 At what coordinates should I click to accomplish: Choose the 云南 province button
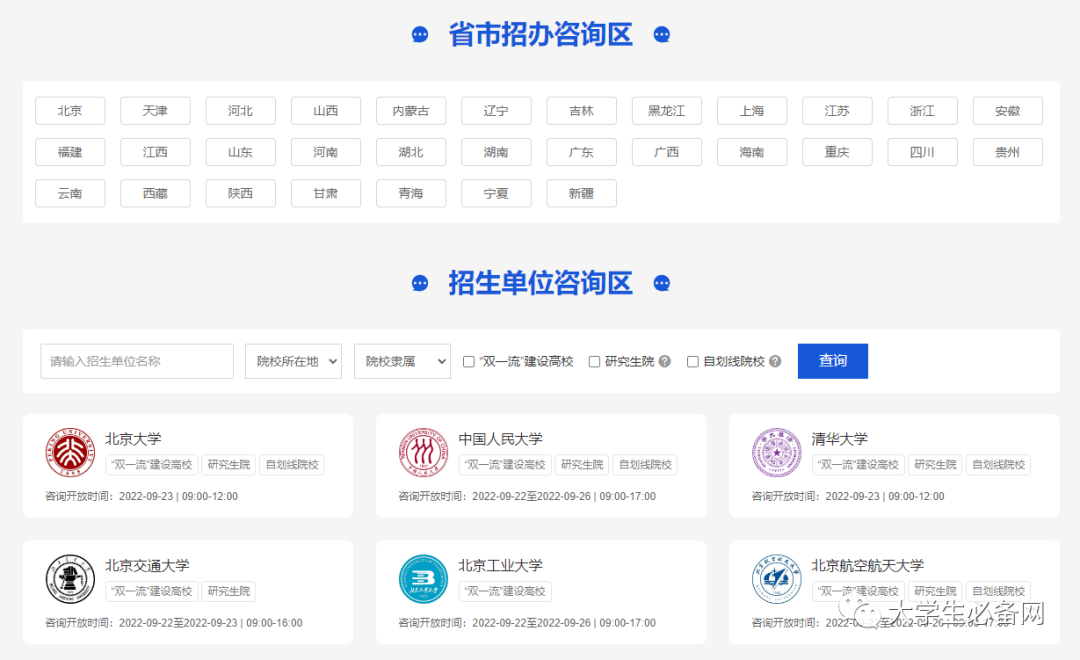[70, 194]
